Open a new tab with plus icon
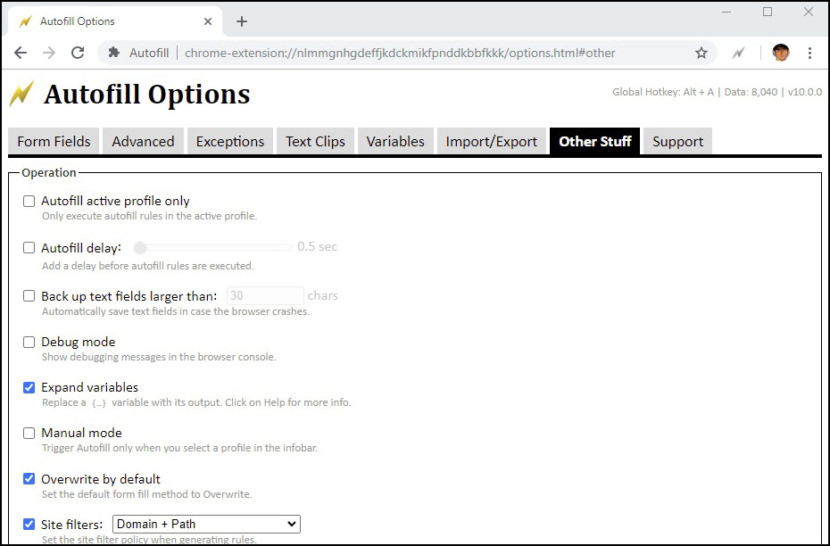 coord(241,21)
